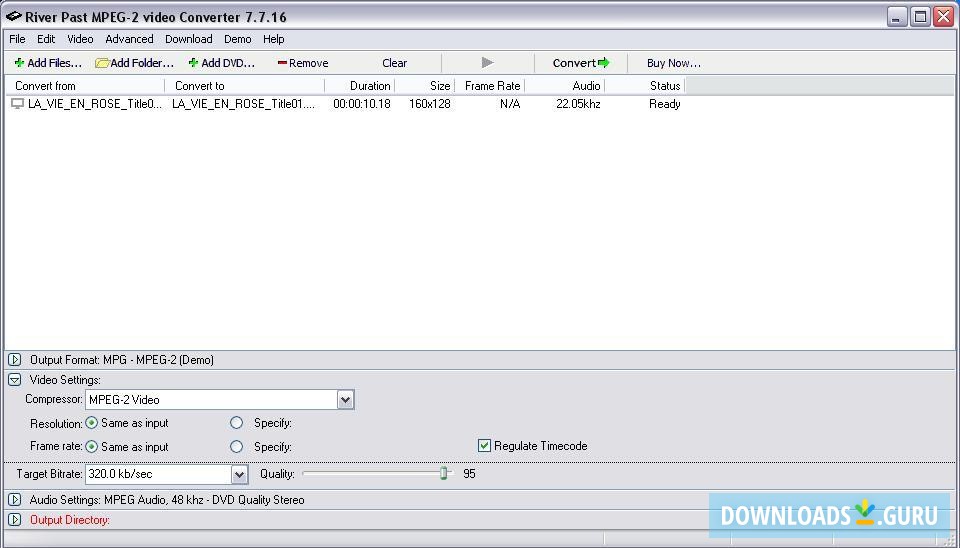Open the Demo menu
The image size is (960, 548).
point(238,39)
